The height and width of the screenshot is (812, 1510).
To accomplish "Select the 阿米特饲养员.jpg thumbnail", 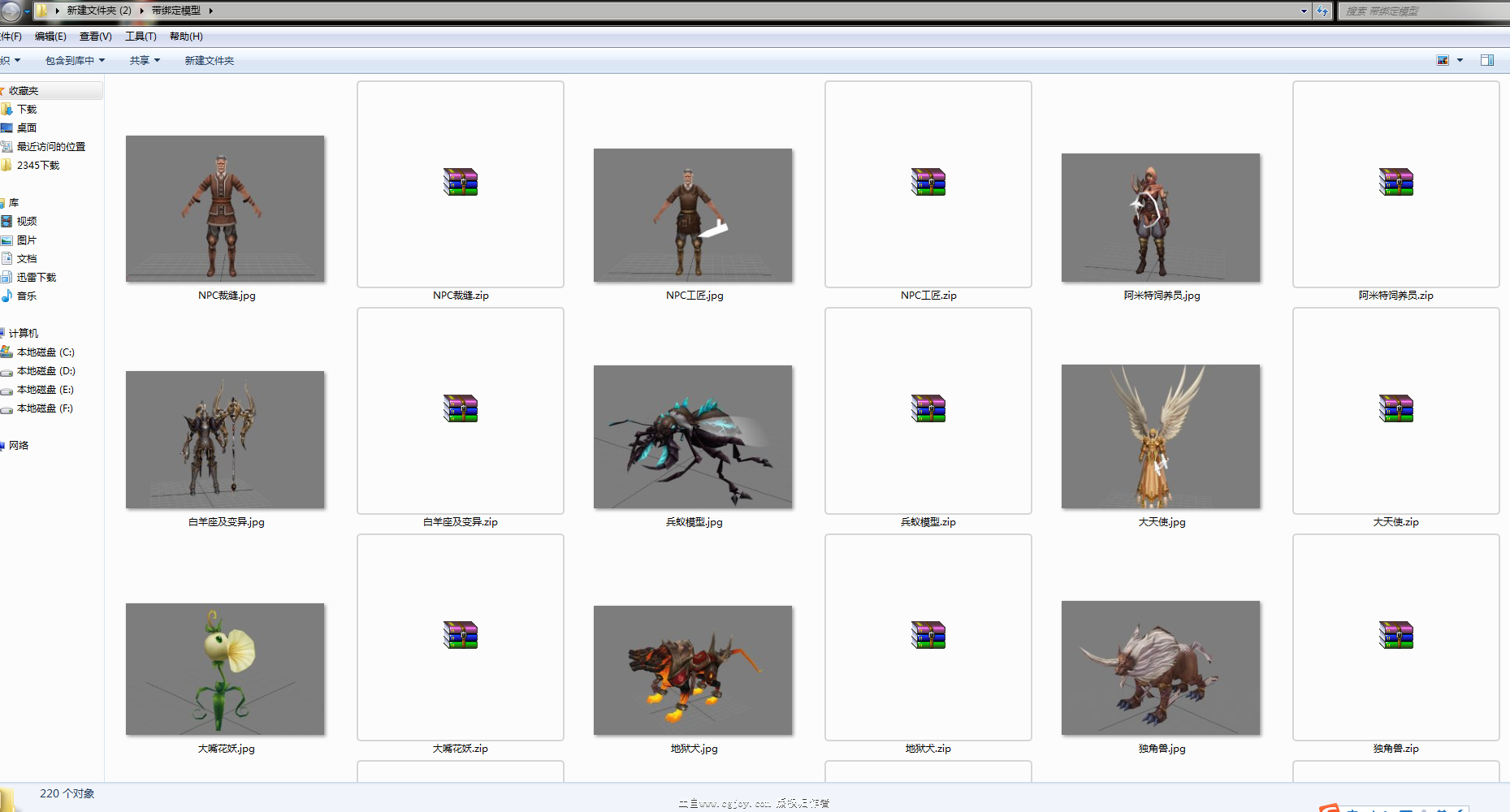I will pyautogui.click(x=1161, y=218).
